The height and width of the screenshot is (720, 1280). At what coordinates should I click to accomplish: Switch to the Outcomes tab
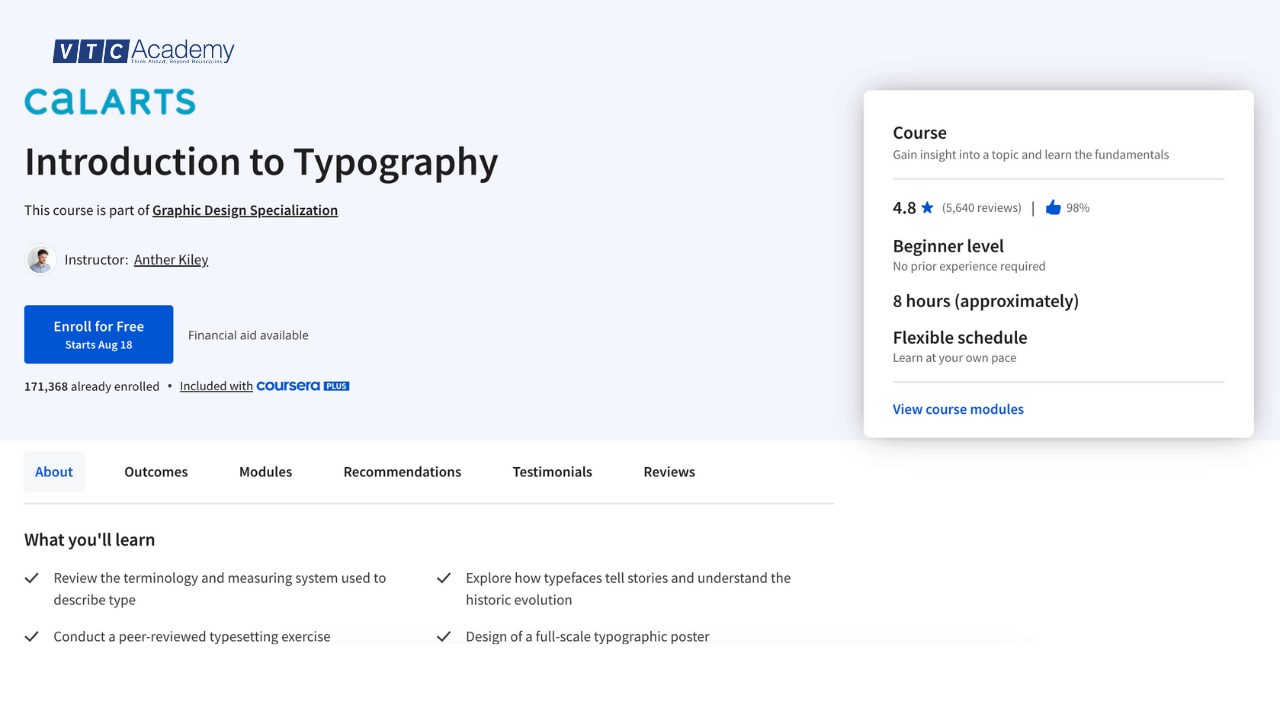coord(155,471)
